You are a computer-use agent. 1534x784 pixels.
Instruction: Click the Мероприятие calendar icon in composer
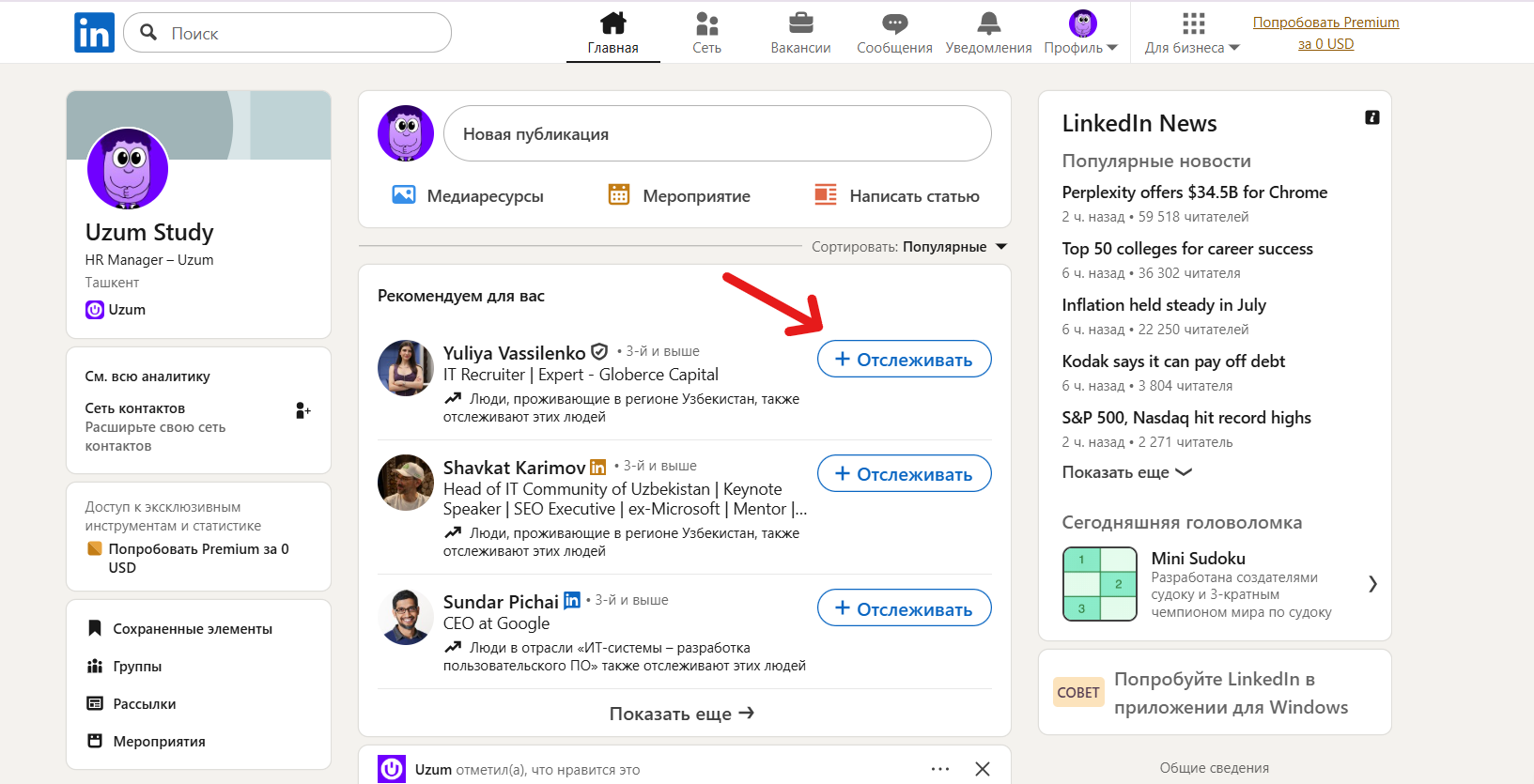(x=619, y=195)
